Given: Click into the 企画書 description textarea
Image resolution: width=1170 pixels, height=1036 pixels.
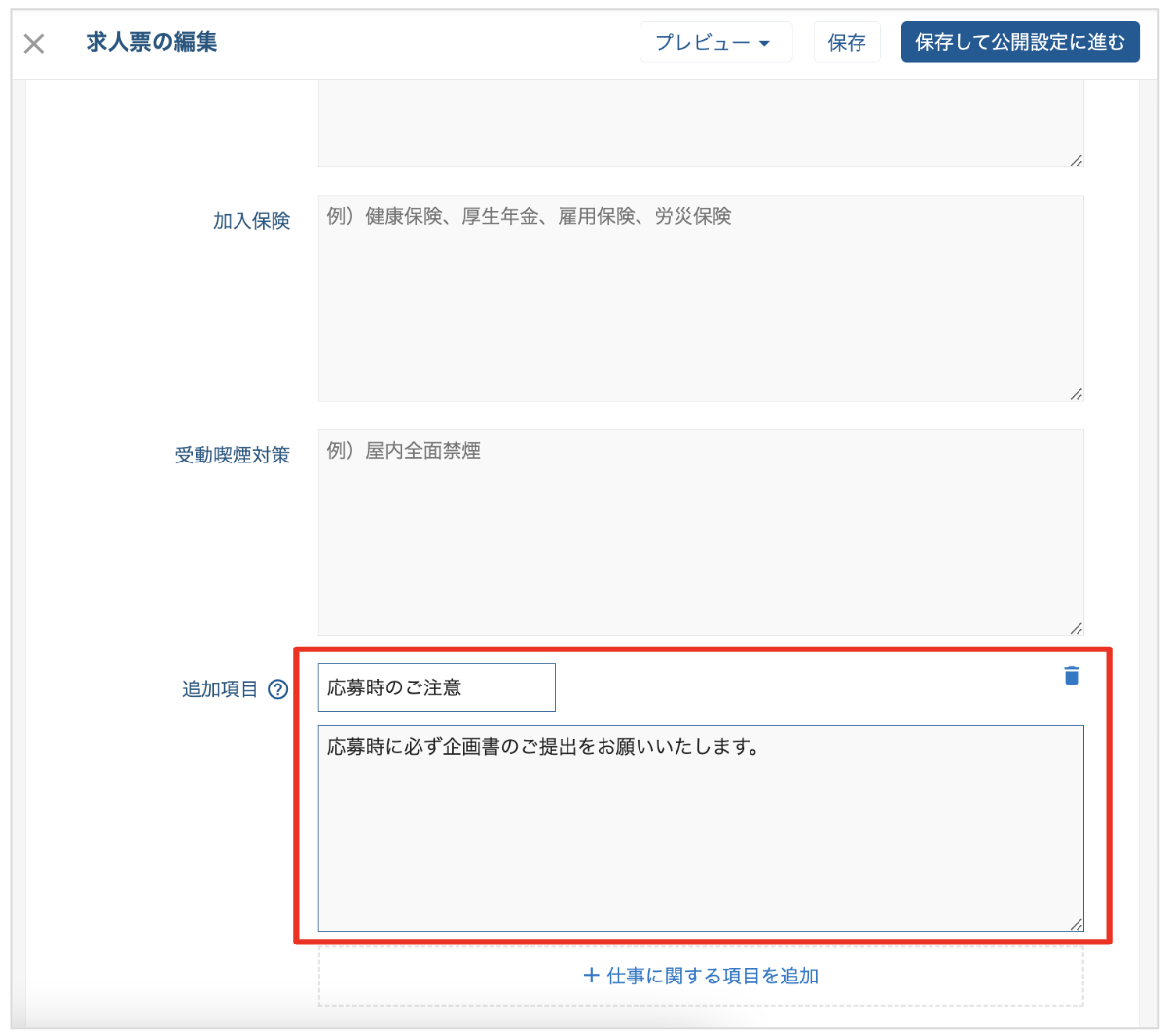Looking at the screenshot, I should pyautogui.click(x=701, y=829).
